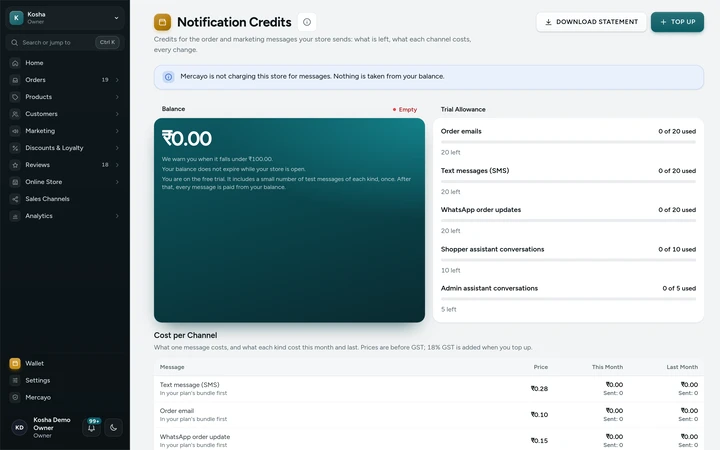Click Kosha Demo Owner profile name
The width and height of the screenshot is (720, 450).
pyautogui.click(x=52, y=424)
